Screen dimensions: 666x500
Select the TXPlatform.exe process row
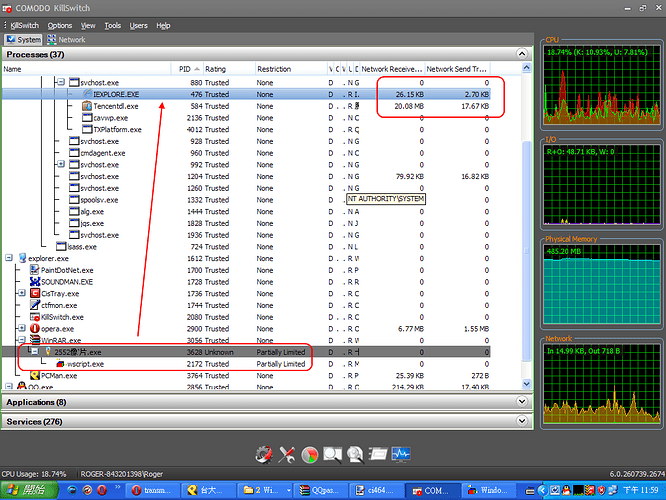pos(246,130)
